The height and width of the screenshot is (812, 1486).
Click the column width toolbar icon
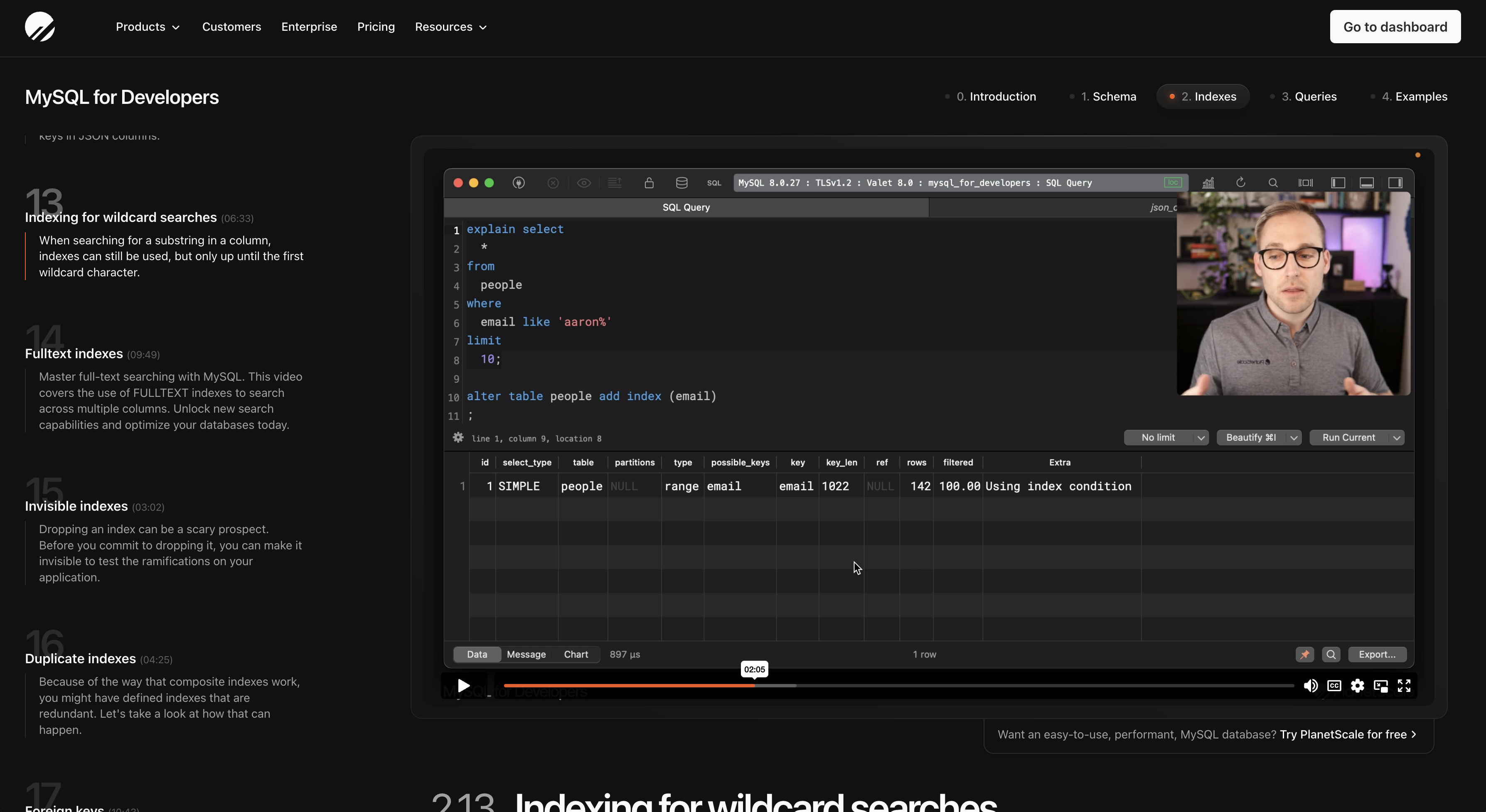(x=1305, y=183)
